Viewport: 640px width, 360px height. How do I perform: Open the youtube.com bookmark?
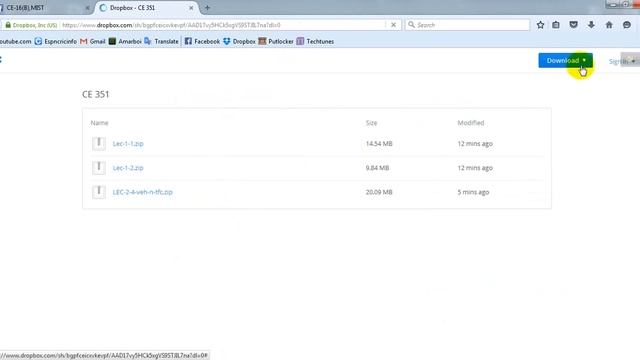pyautogui.click(x=15, y=41)
